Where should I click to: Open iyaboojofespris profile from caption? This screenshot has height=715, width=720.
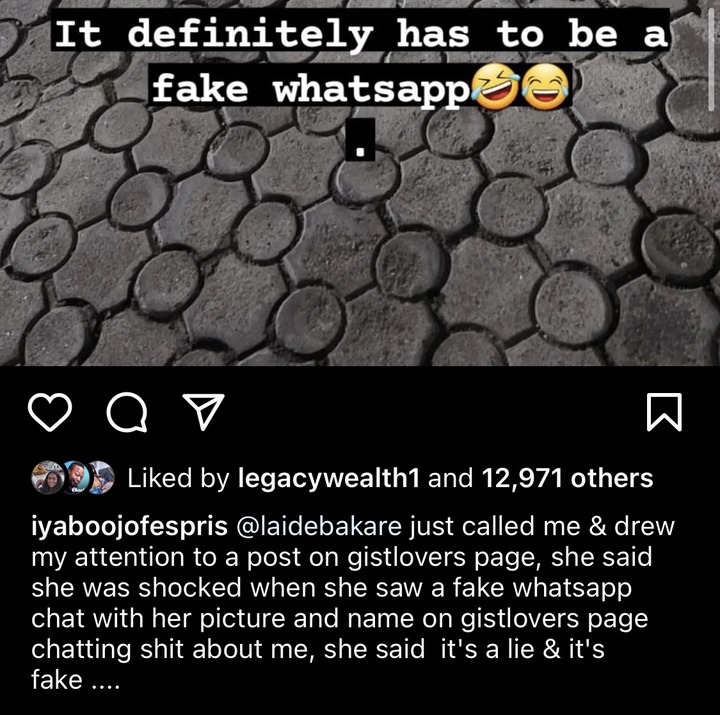129,527
